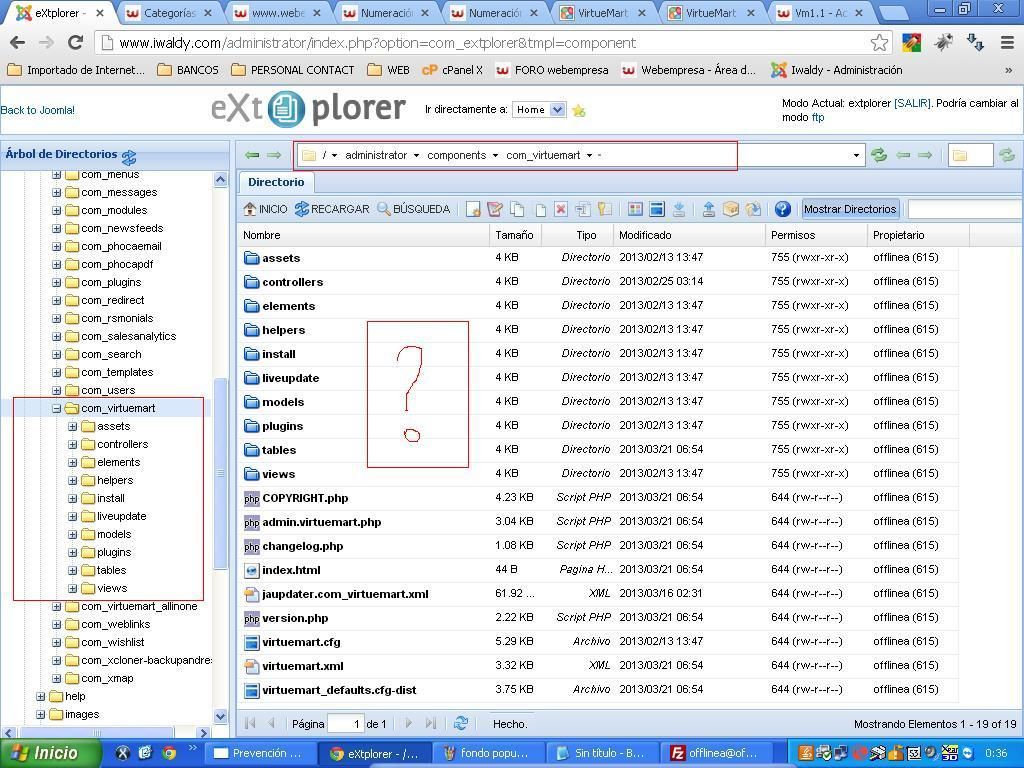
Task: Click the download file icon
Action: 679,209
